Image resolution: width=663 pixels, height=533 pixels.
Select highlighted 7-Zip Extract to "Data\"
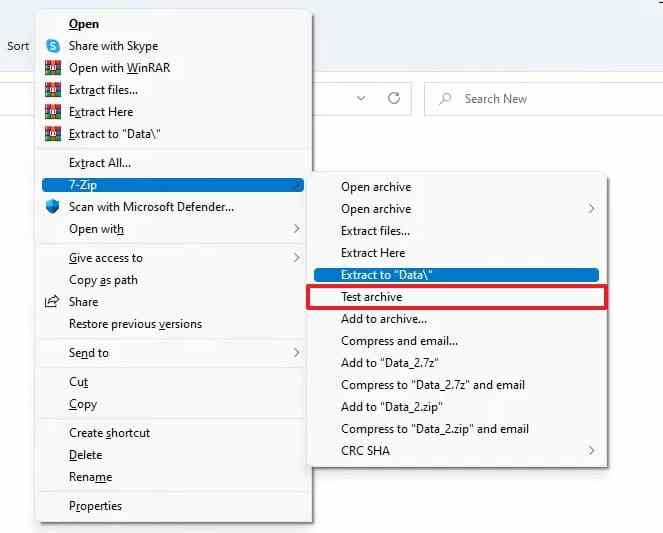(x=456, y=275)
